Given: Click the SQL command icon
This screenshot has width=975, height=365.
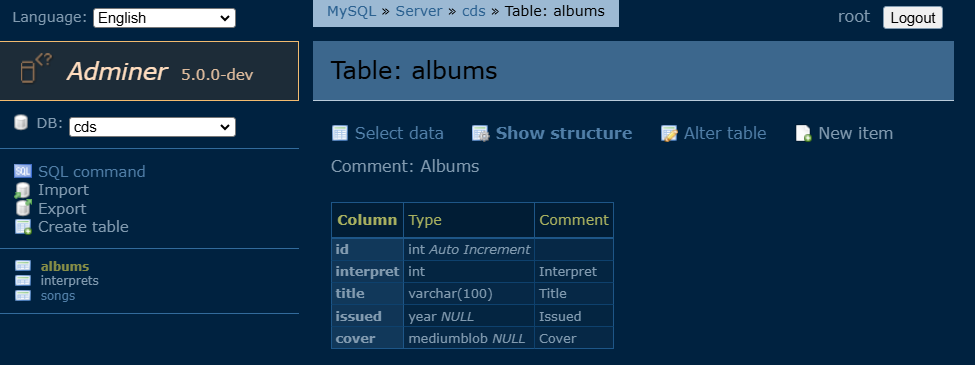Looking at the screenshot, I should coord(22,171).
